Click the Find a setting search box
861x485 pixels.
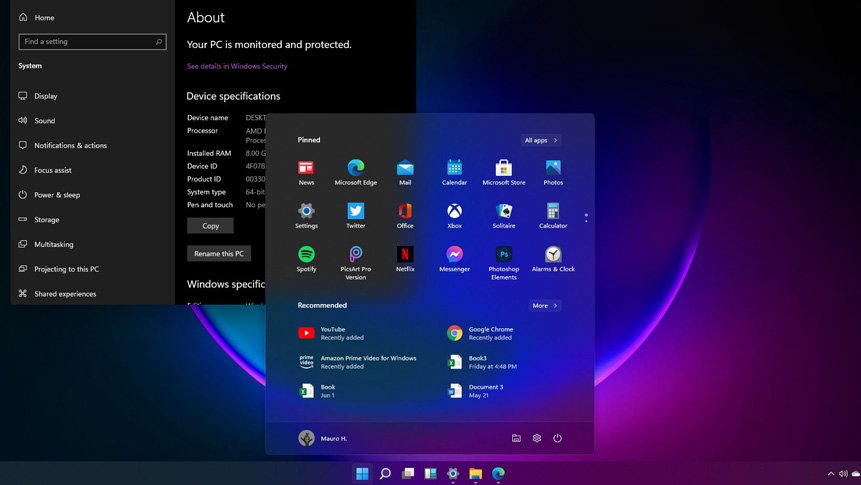(x=90, y=42)
